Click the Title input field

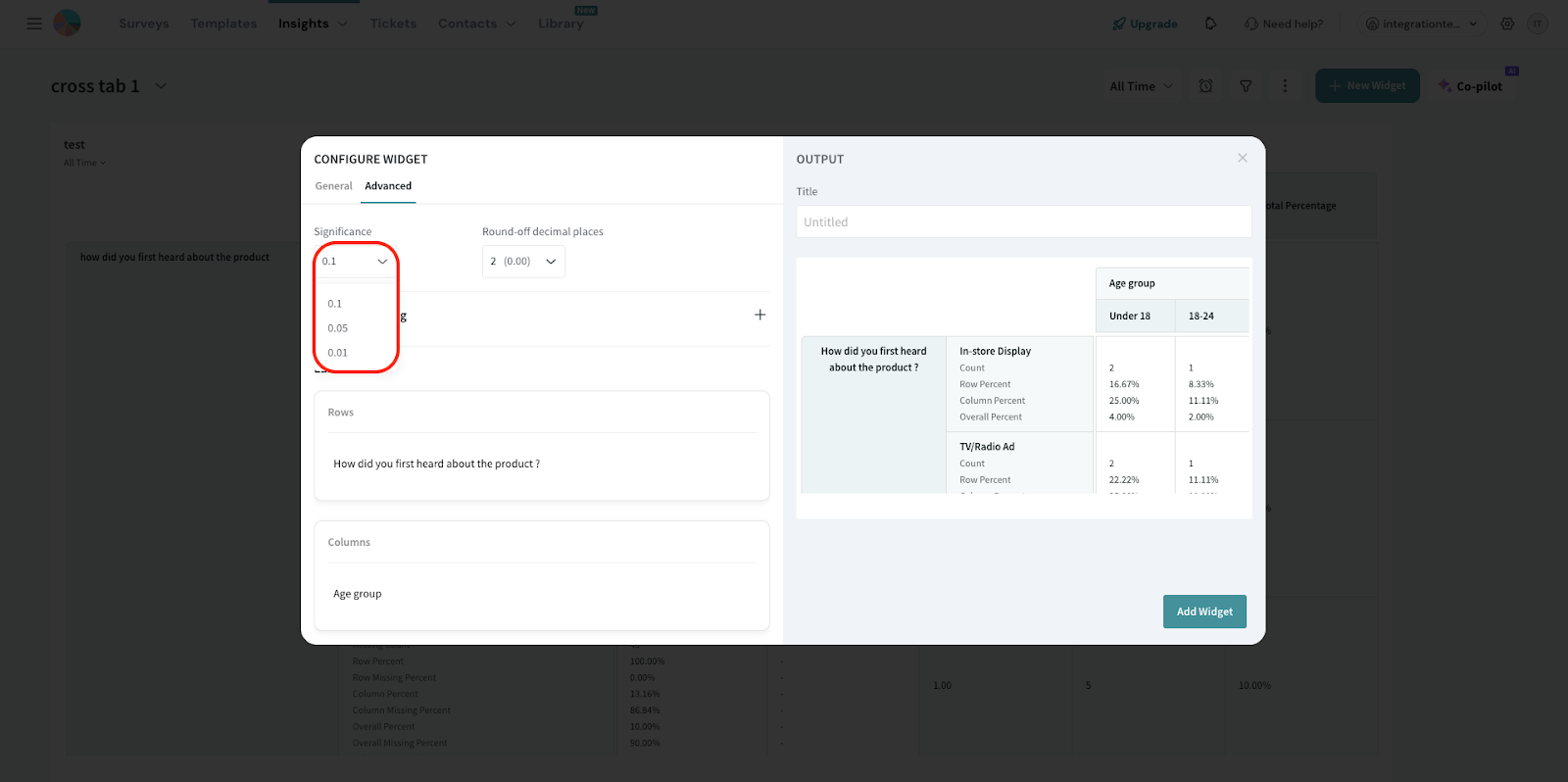point(1023,222)
